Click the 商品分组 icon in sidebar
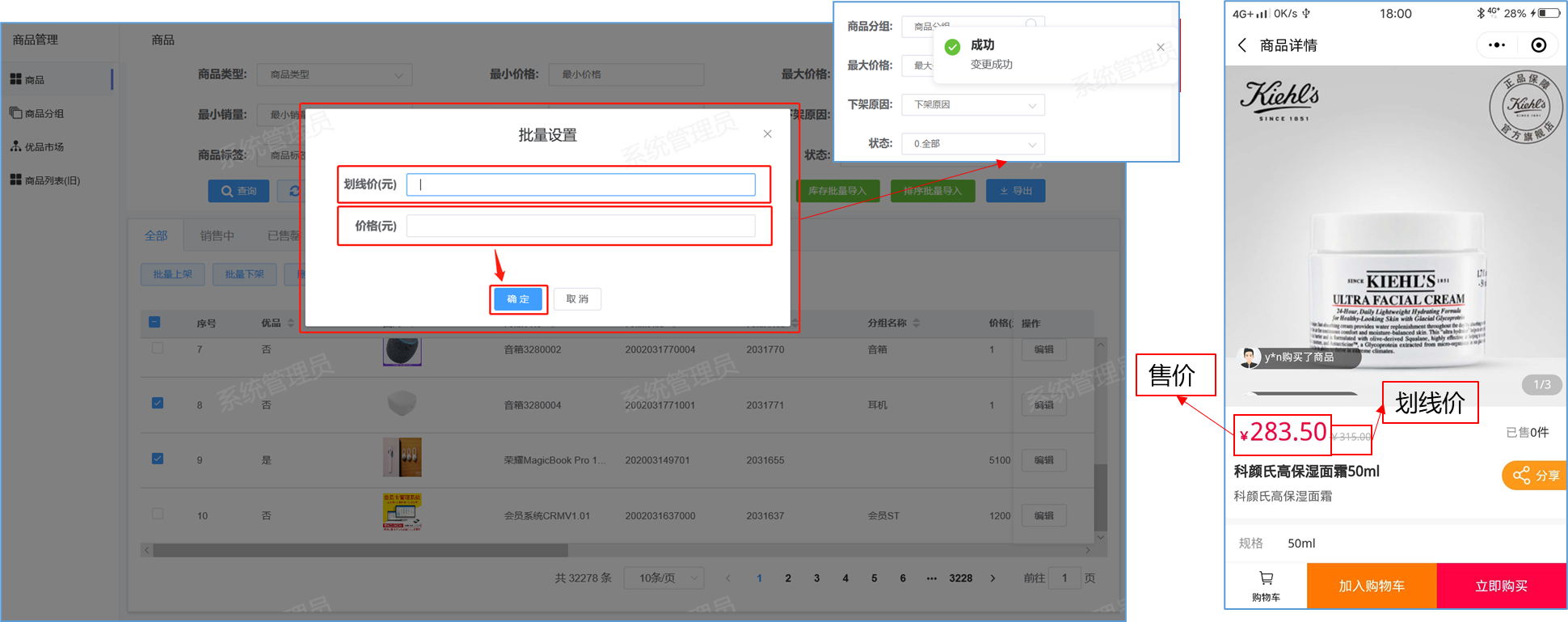The image size is (1568, 622). (15, 113)
